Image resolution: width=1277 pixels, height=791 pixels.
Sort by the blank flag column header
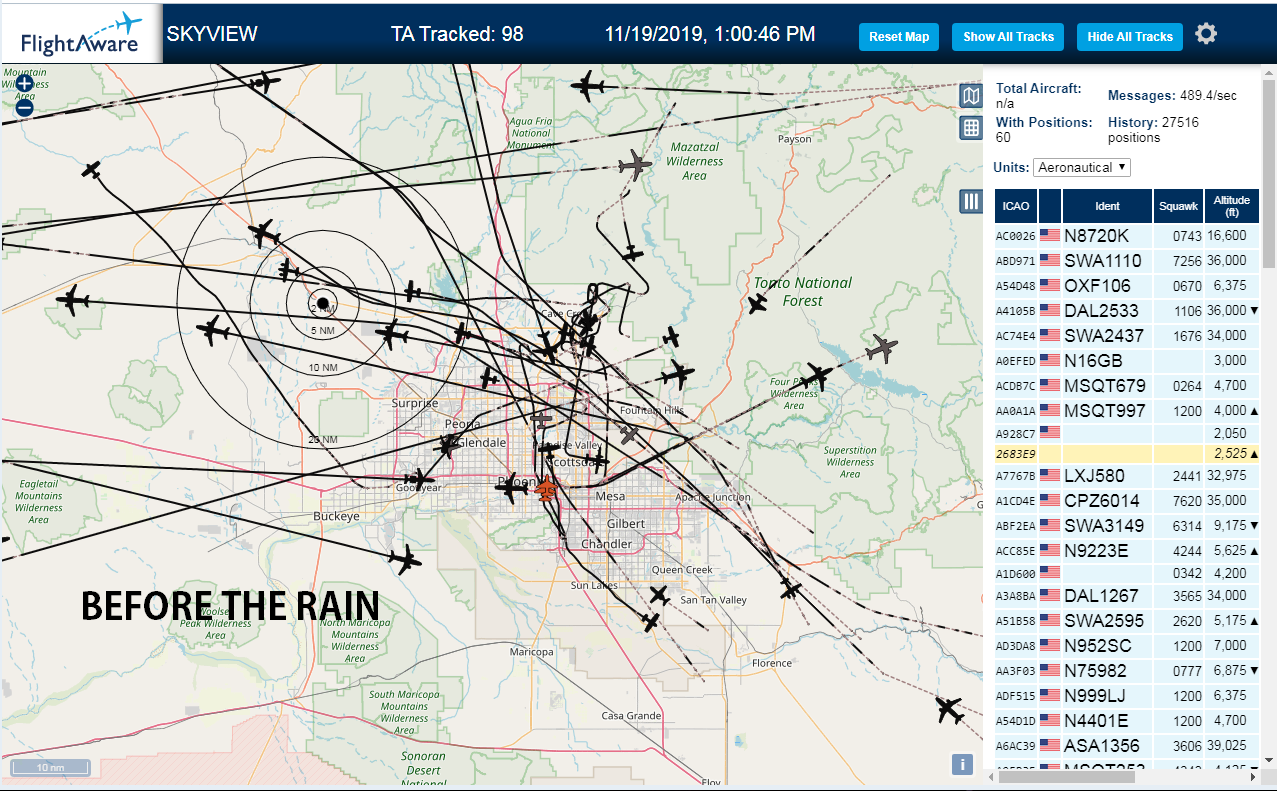[1050, 206]
